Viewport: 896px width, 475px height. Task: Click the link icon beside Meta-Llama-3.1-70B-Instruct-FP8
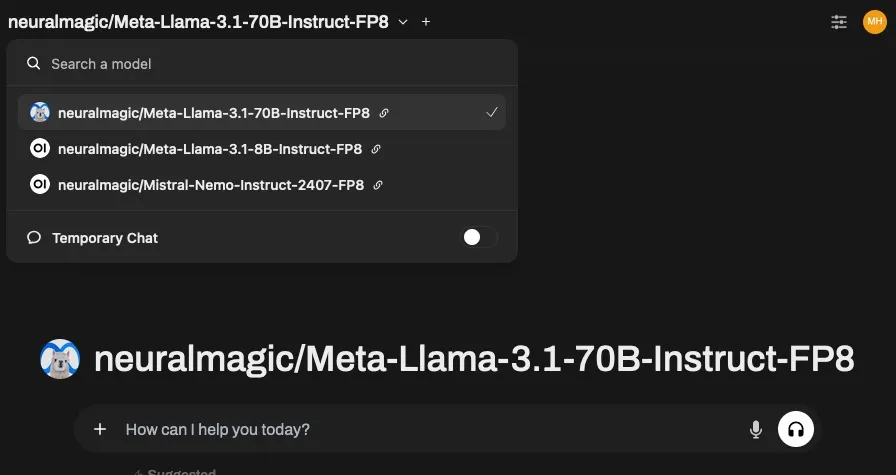(x=384, y=114)
